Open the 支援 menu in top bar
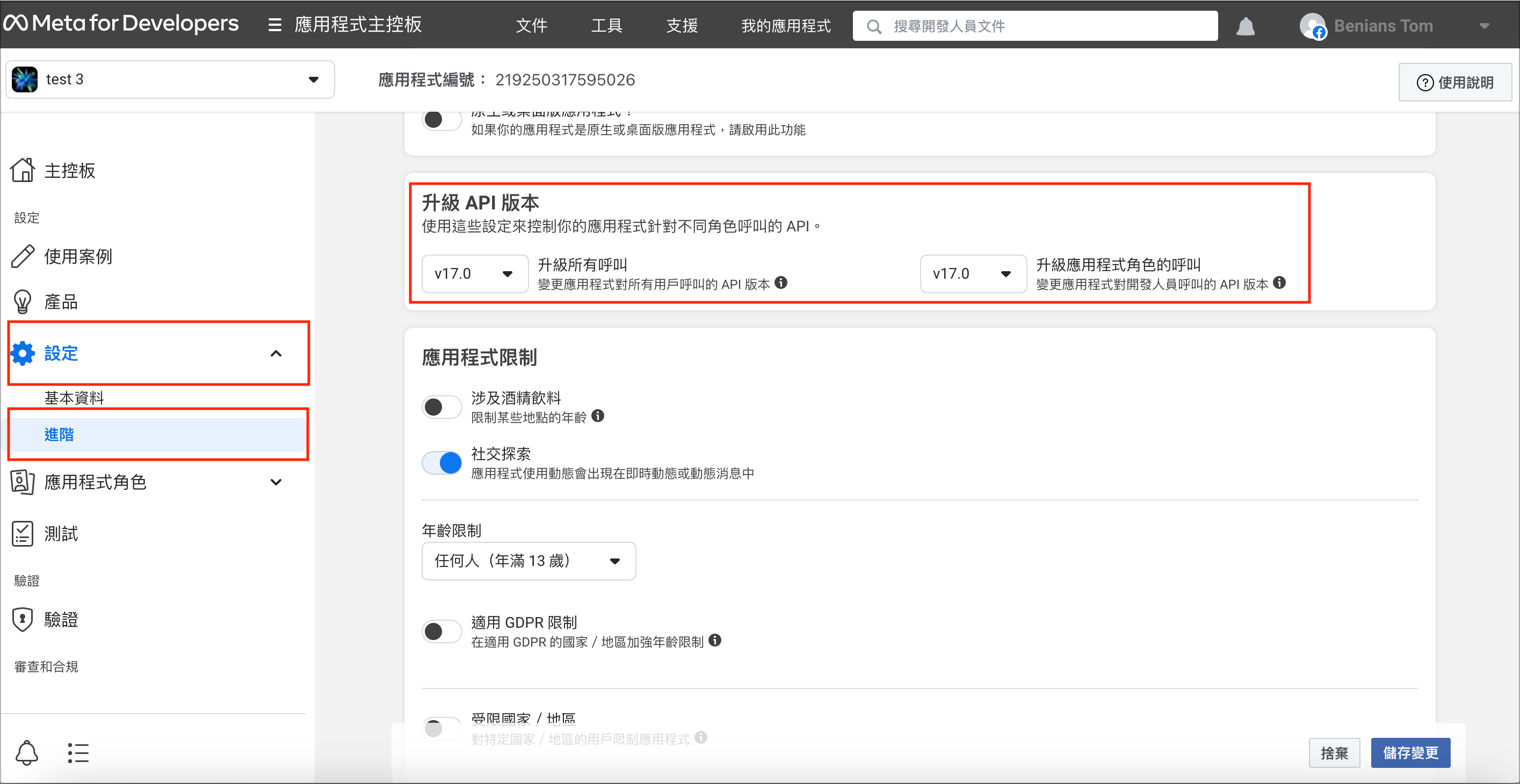 tap(682, 26)
